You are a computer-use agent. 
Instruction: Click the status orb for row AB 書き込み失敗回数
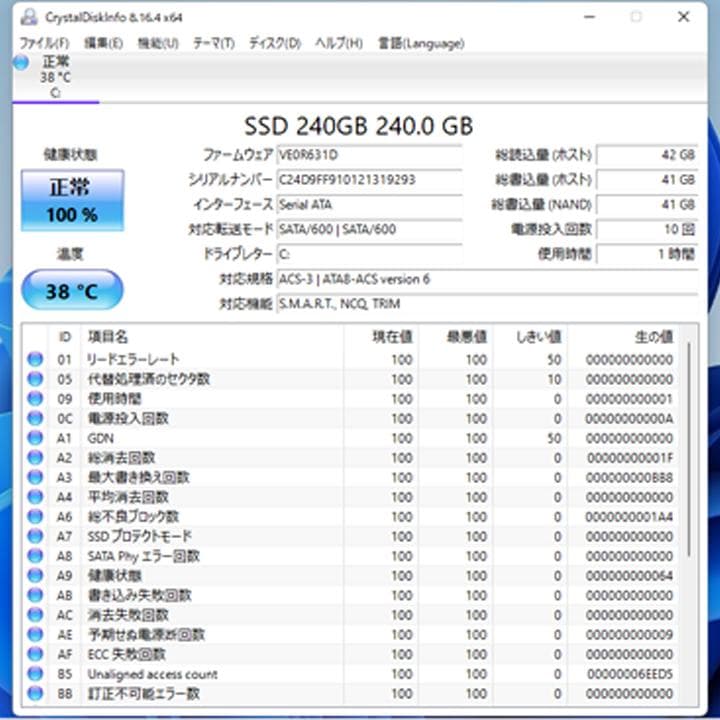coord(35,595)
